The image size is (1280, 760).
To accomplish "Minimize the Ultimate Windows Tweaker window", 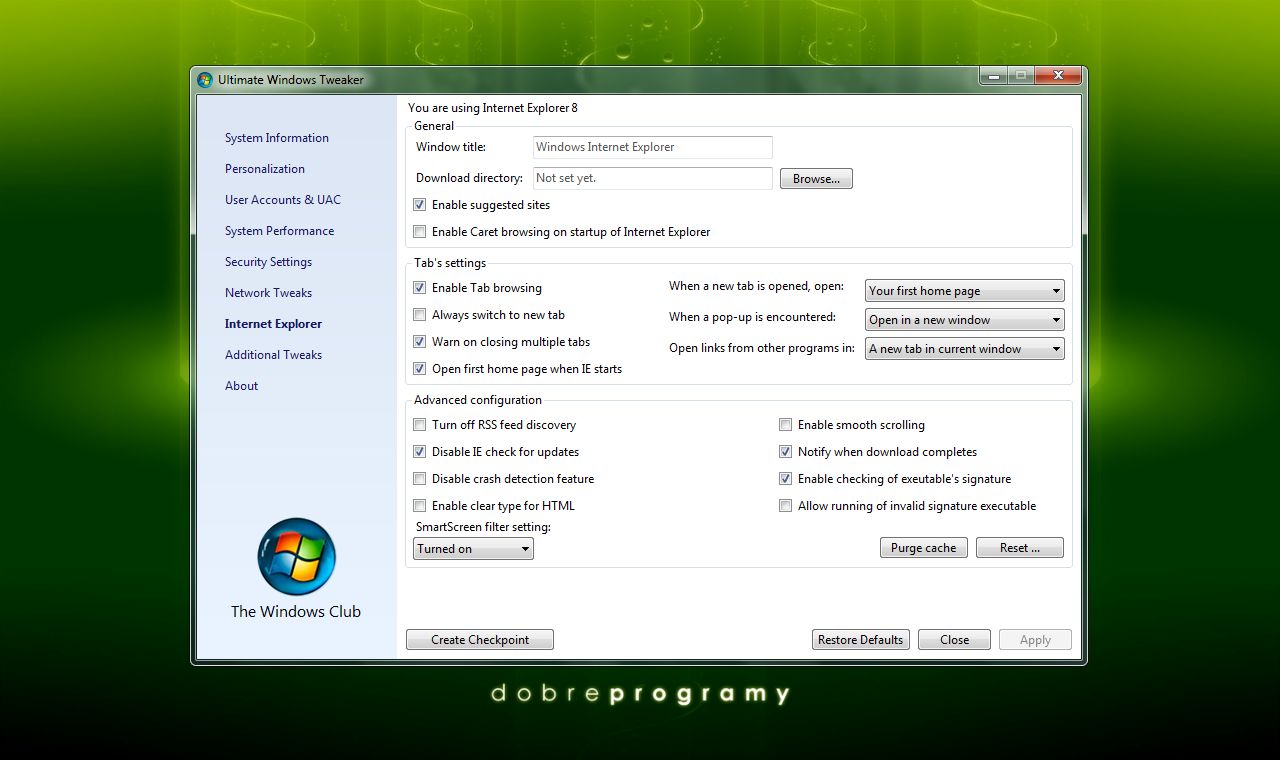I will (993, 76).
